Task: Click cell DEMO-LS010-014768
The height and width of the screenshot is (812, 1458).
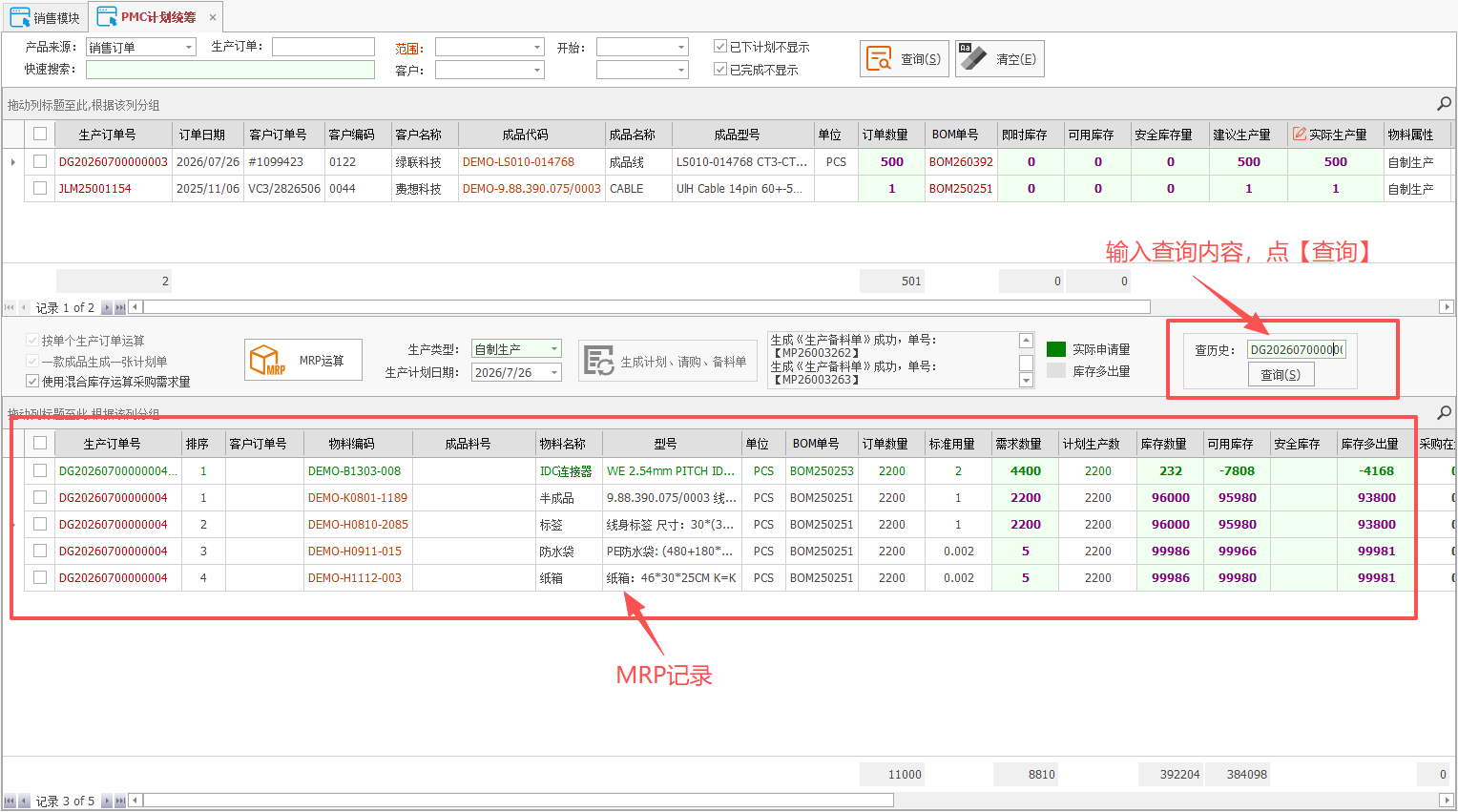Action: tap(531, 162)
